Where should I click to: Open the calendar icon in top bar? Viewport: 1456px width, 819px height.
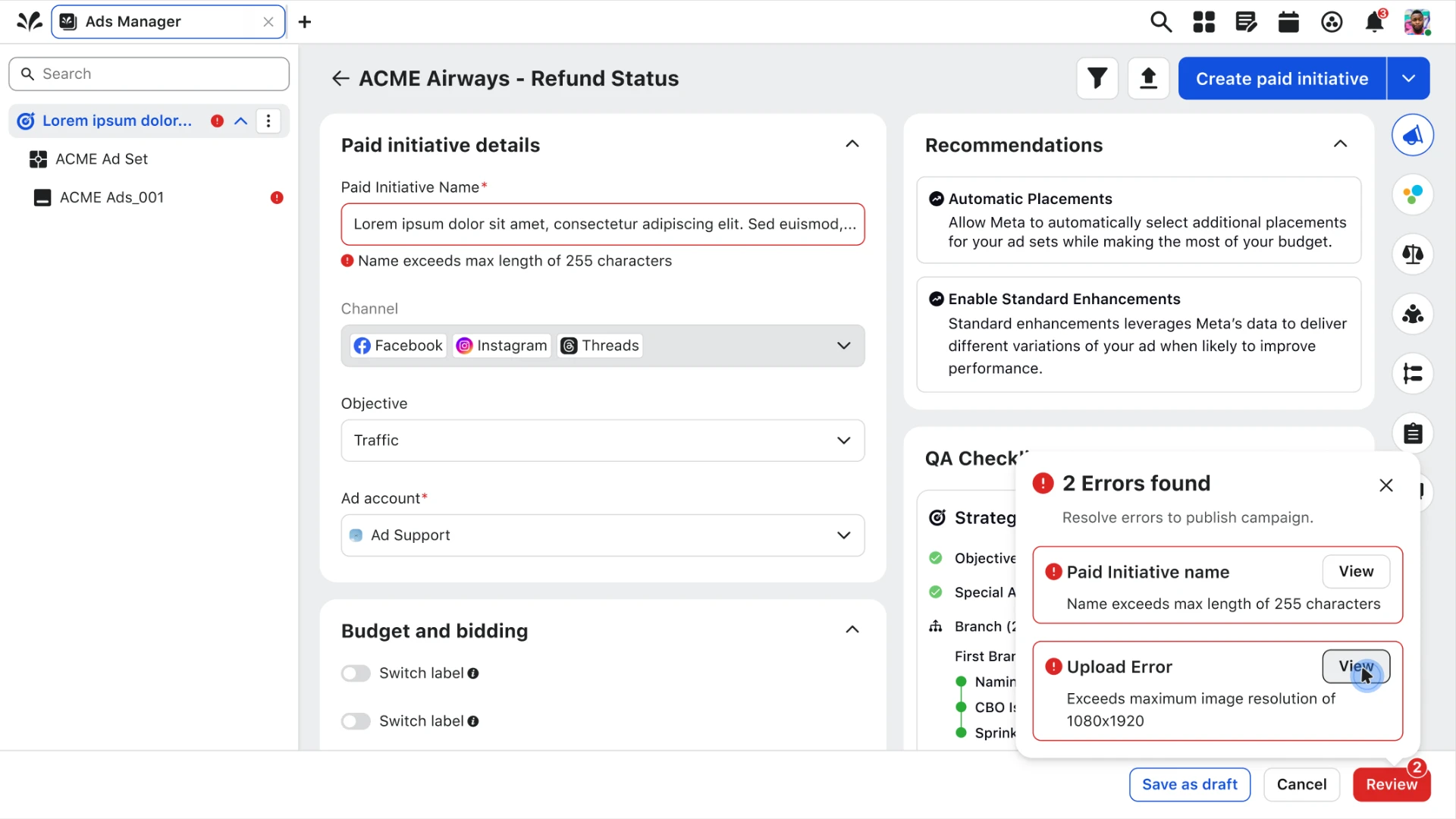[x=1288, y=22]
